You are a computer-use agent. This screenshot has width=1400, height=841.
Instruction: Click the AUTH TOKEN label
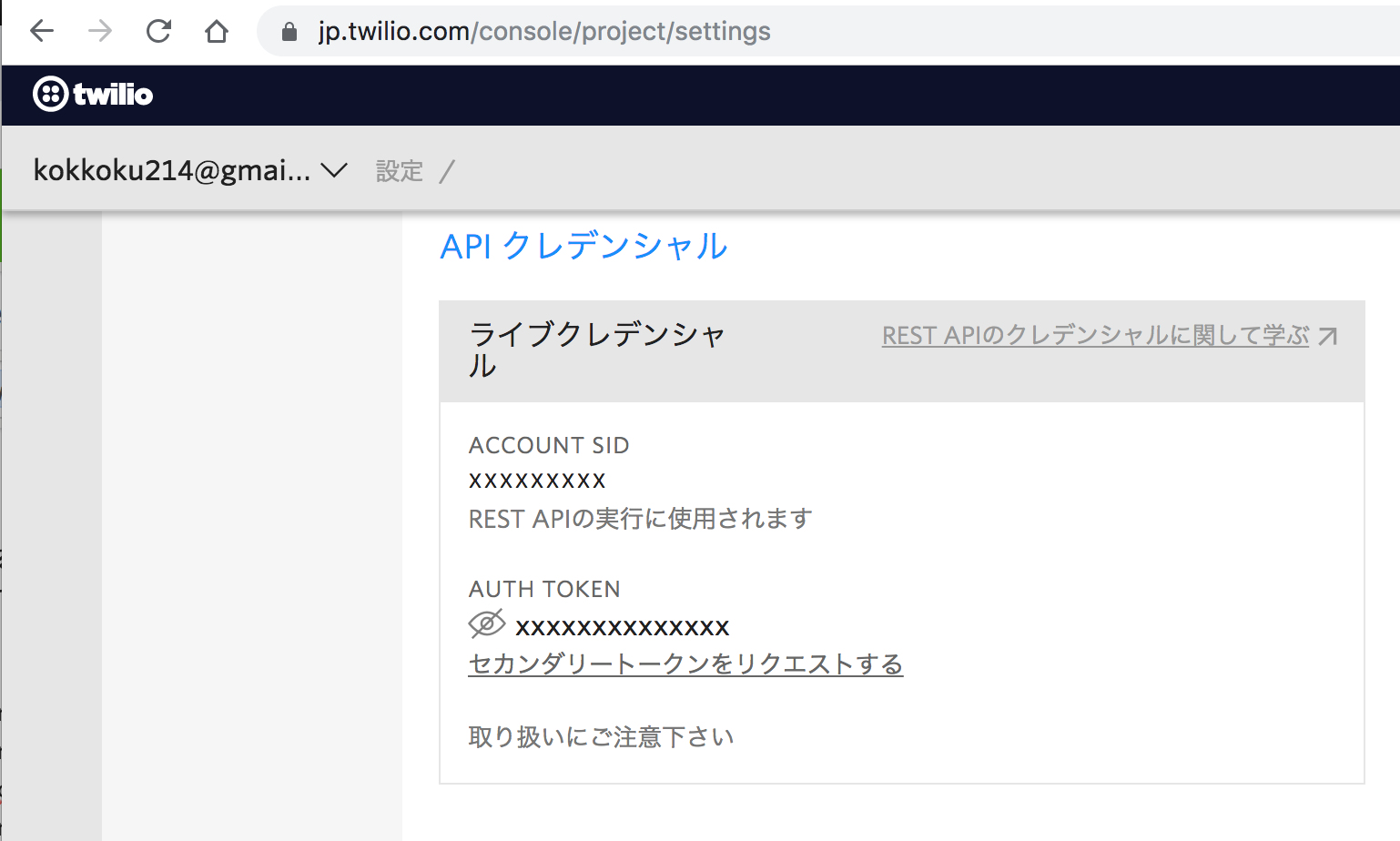(544, 589)
